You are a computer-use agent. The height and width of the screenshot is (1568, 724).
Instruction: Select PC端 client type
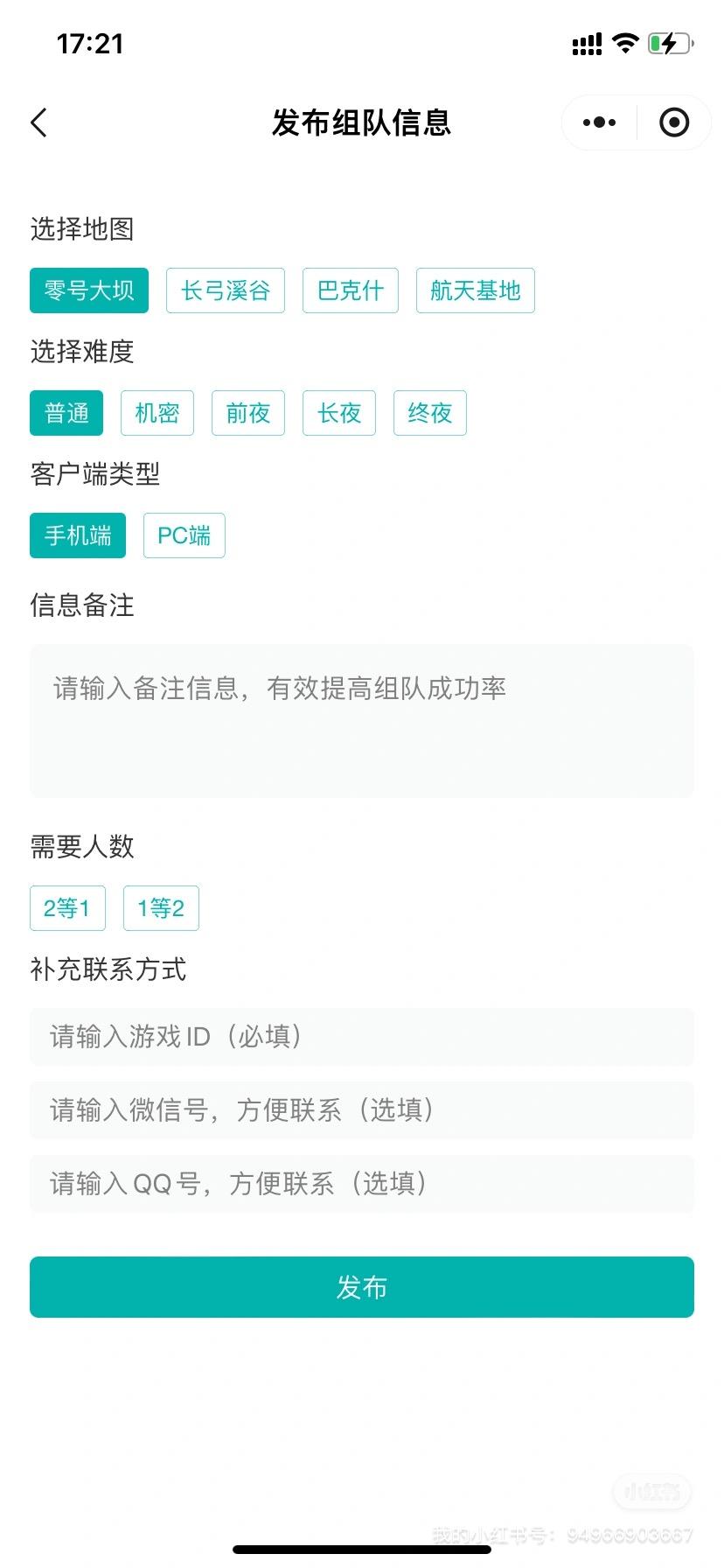pos(184,535)
